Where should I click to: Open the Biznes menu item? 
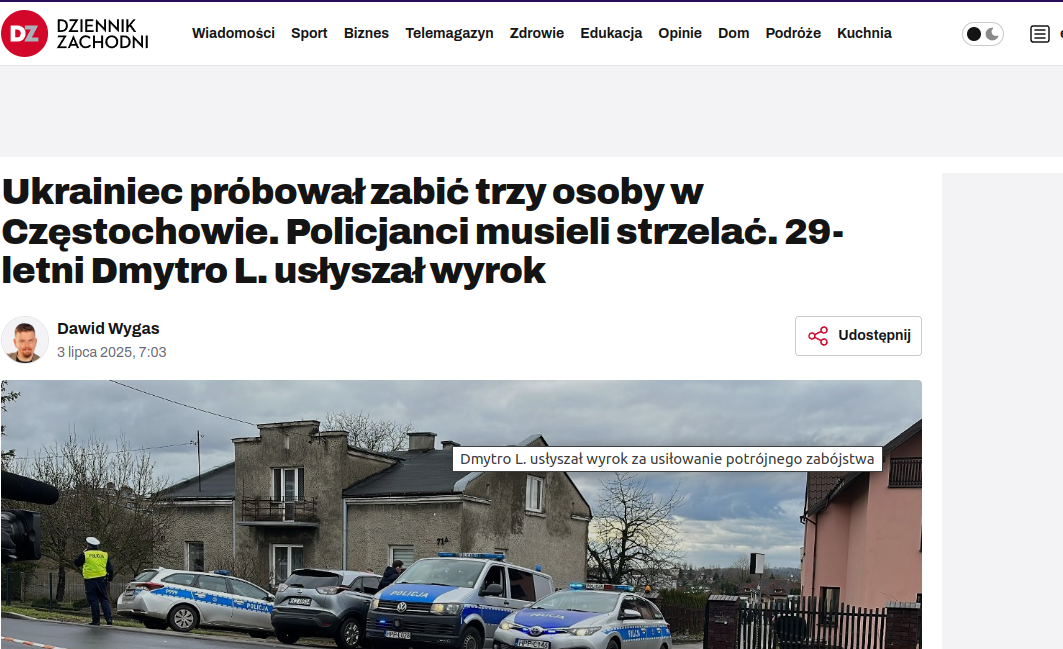click(366, 33)
